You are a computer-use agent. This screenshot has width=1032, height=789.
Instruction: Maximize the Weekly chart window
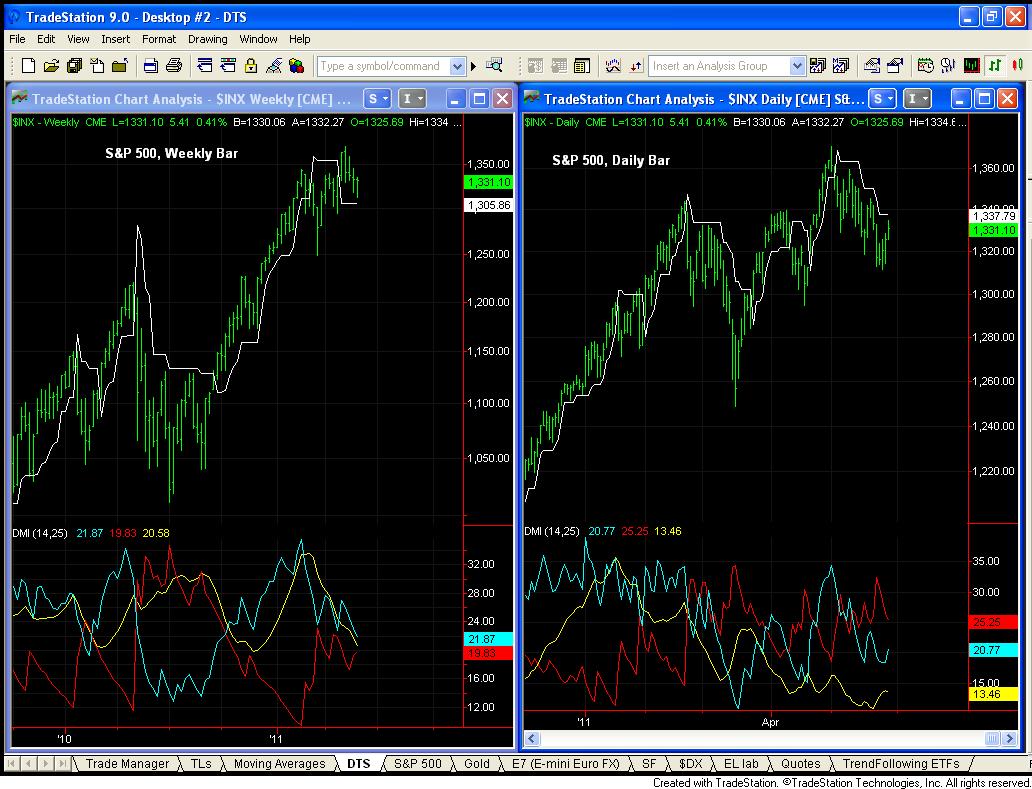480,99
